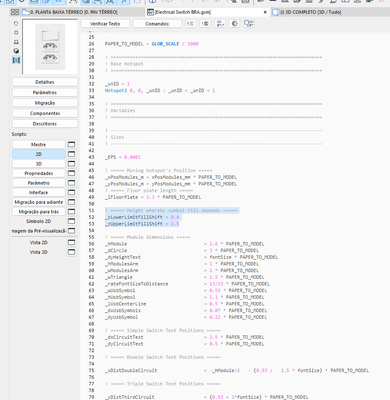Click Verificar Texto button
The width and height of the screenshot is (390, 400).
tap(105, 24)
